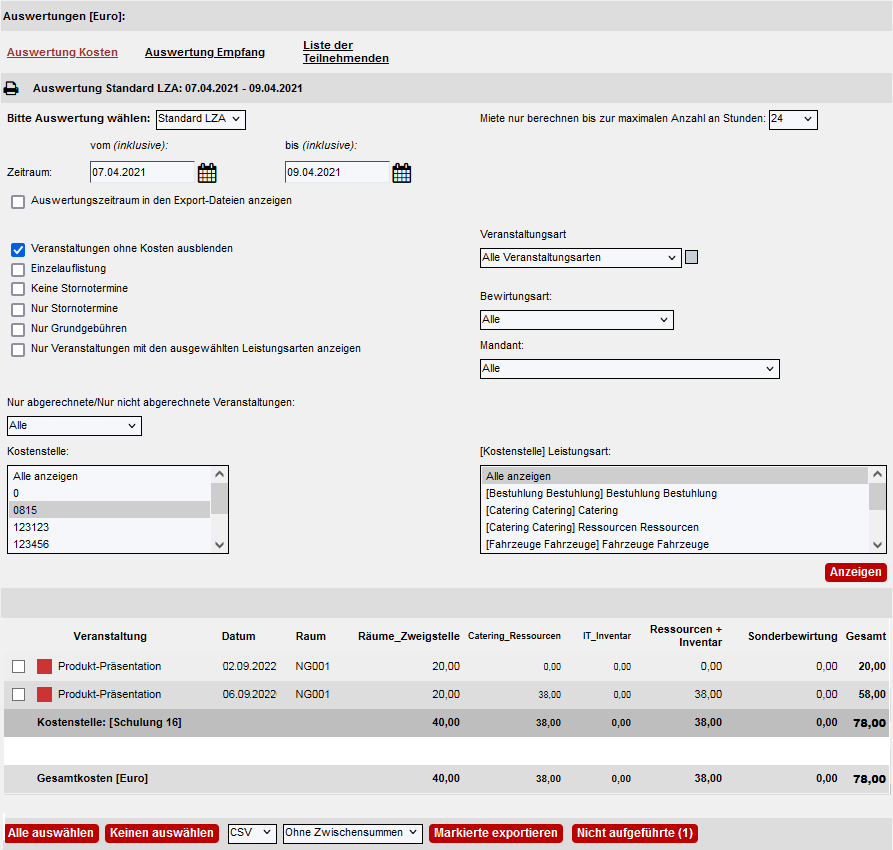Select Kostenstelle 0 in the list
The height and width of the screenshot is (850, 893).
[110, 493]
